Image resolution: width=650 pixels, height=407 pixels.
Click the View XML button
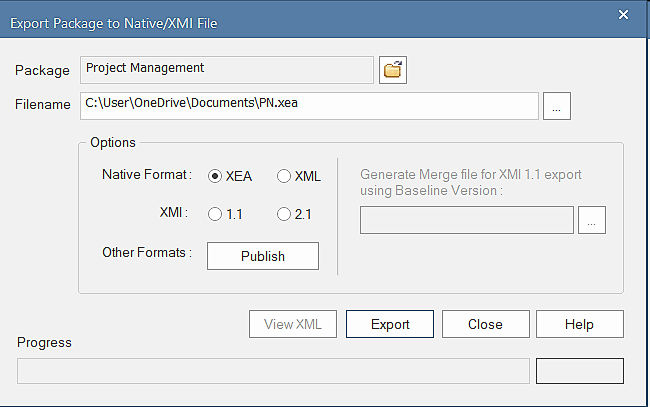292,324
